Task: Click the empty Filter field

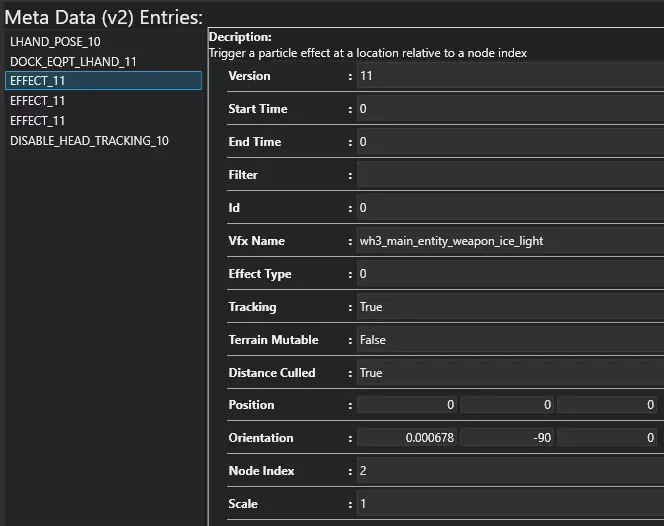Action: pyautogui.click(x=509, y=175)
